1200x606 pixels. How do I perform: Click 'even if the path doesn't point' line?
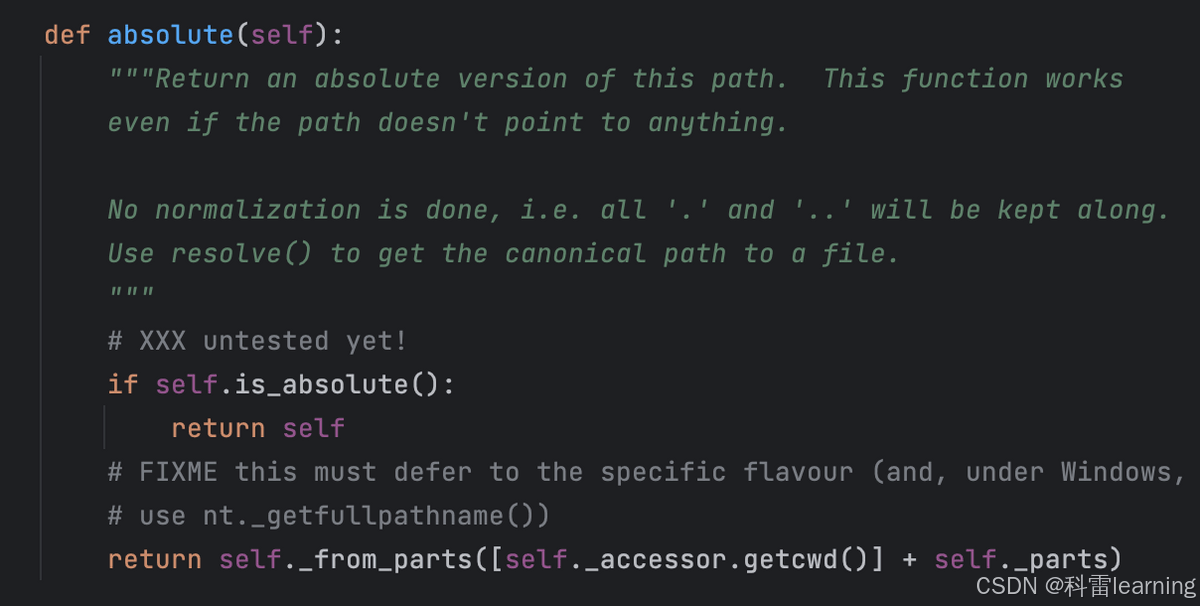click(x=448, y=123)
